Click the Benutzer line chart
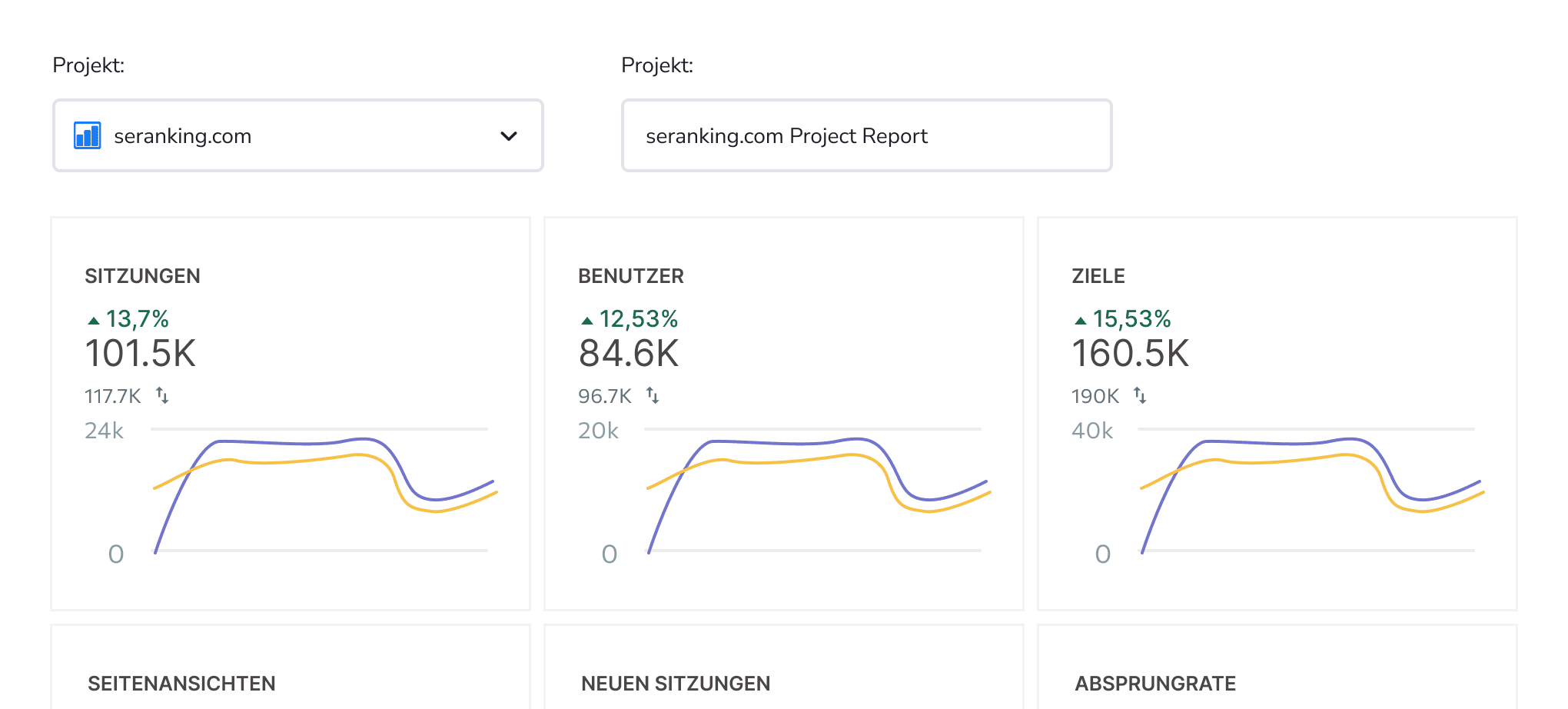Screen dimensions: 1568x709 point(819,492)
